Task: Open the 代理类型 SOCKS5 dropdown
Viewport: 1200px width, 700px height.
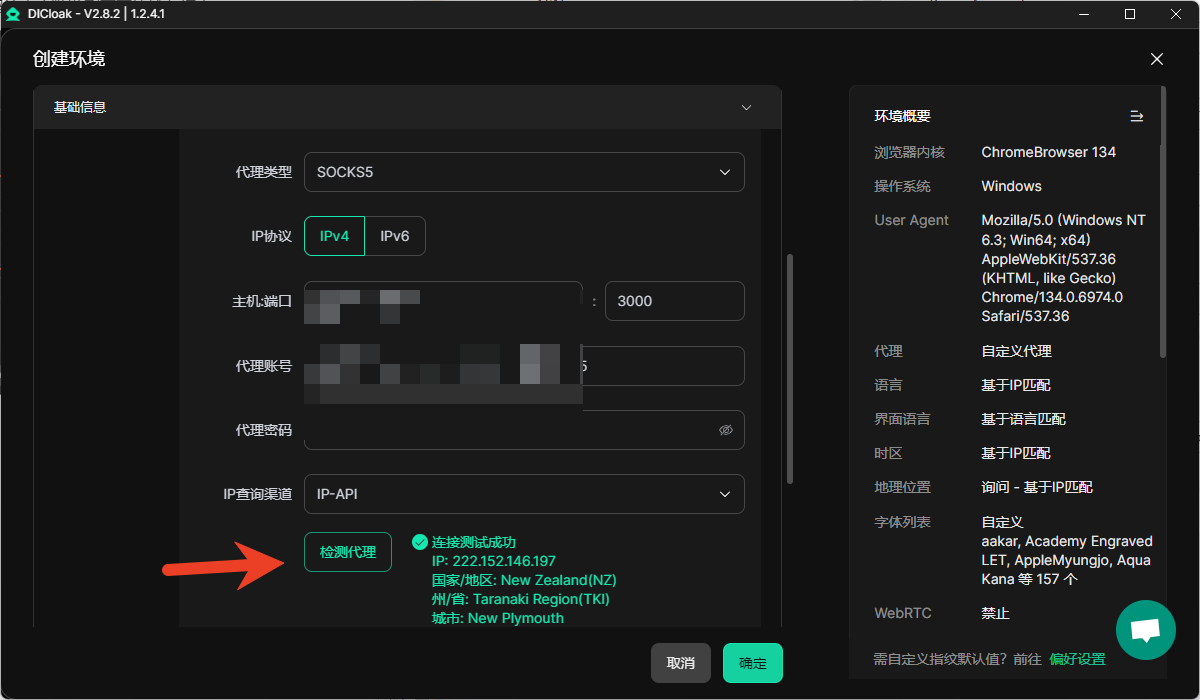Action: tap(524, 172)
